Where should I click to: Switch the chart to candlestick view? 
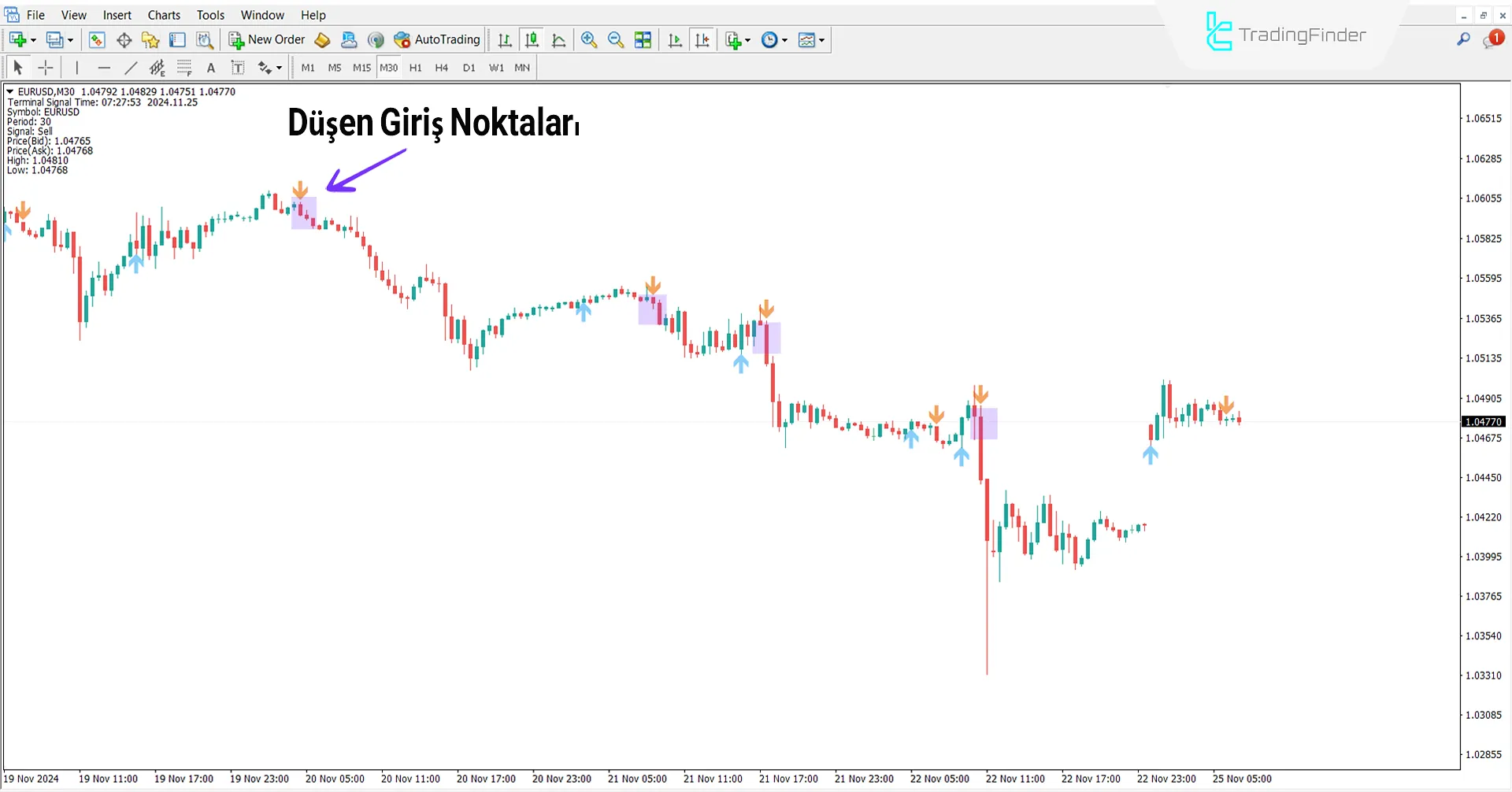(x=532, y=39)
